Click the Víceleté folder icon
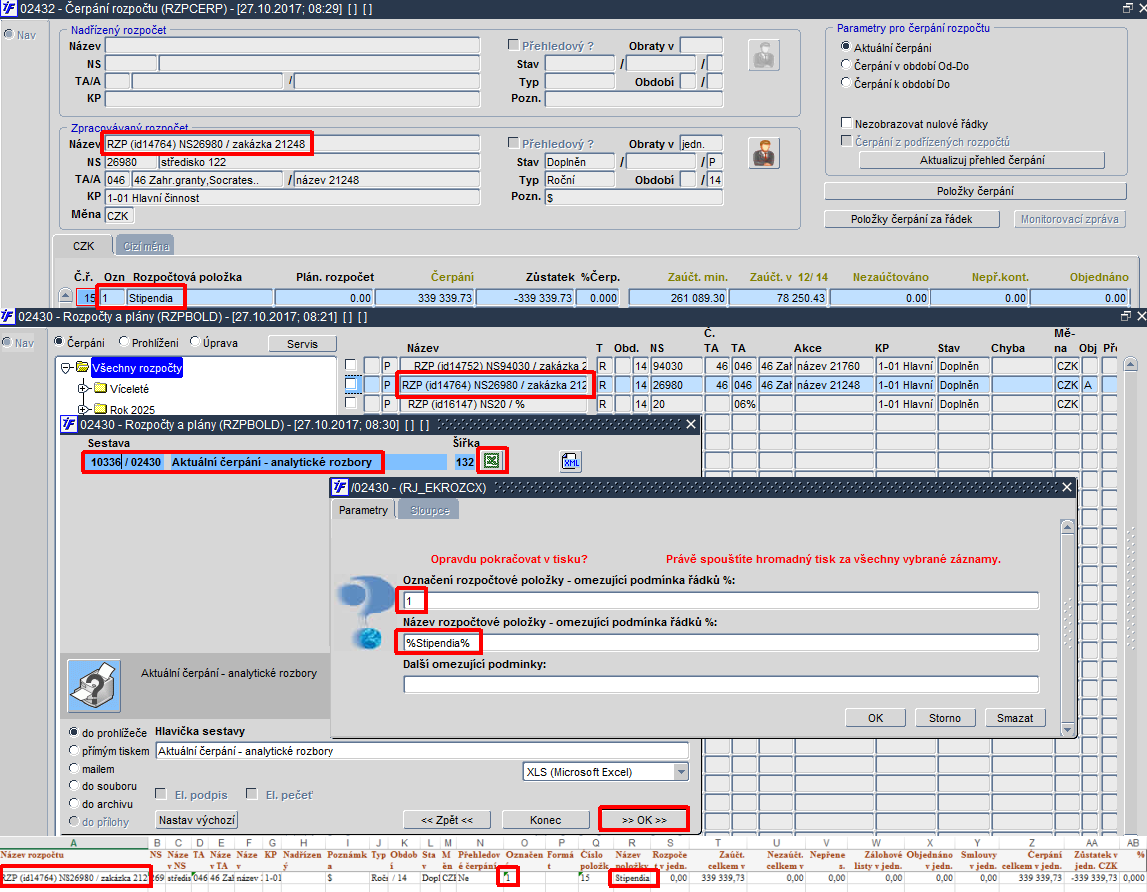1147x892 pixels. [100, 389]
